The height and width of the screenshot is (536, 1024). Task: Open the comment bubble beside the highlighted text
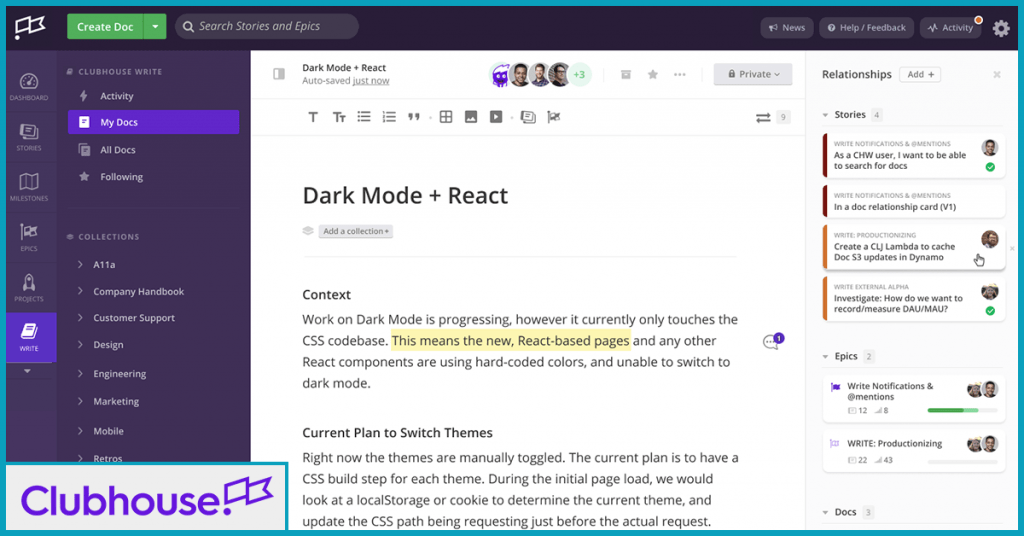773,341
